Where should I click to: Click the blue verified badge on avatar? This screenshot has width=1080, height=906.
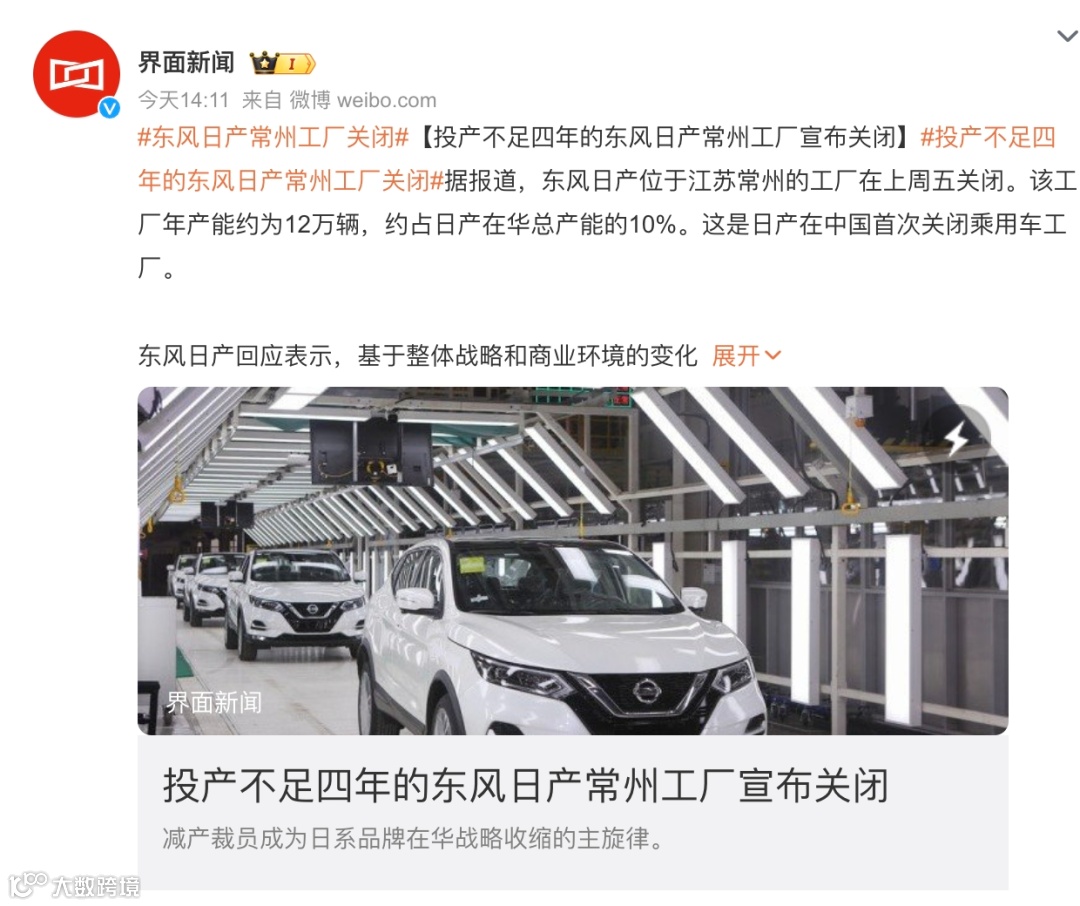click(110, 108)
